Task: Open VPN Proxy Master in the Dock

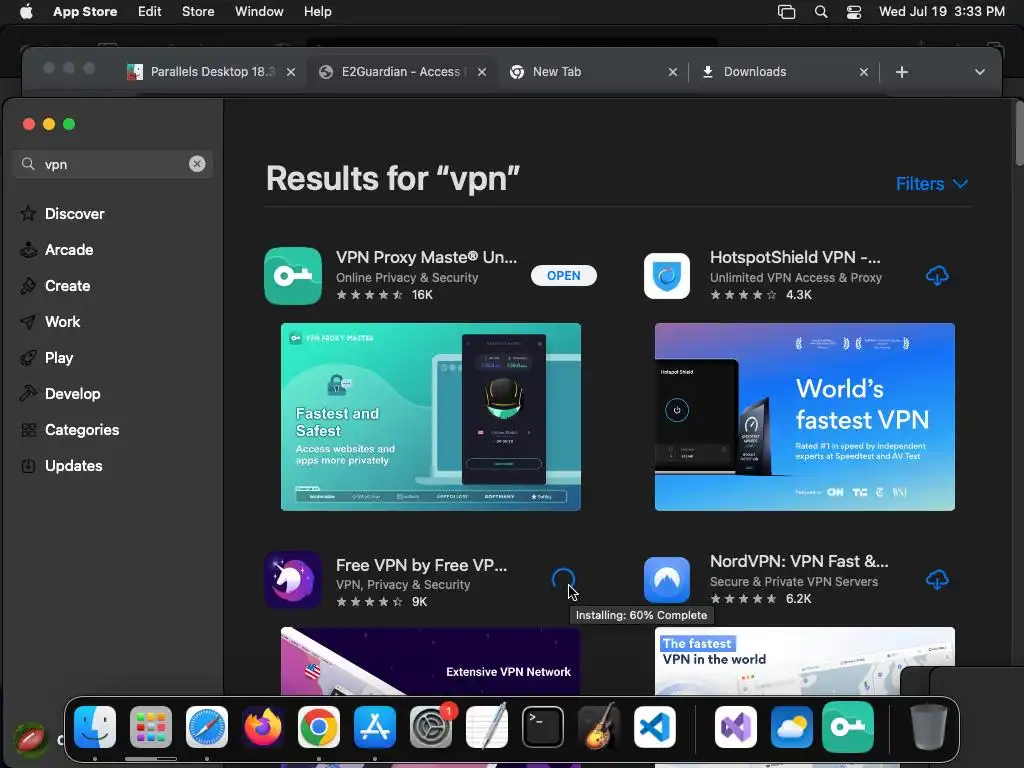Action: [848, 727]
